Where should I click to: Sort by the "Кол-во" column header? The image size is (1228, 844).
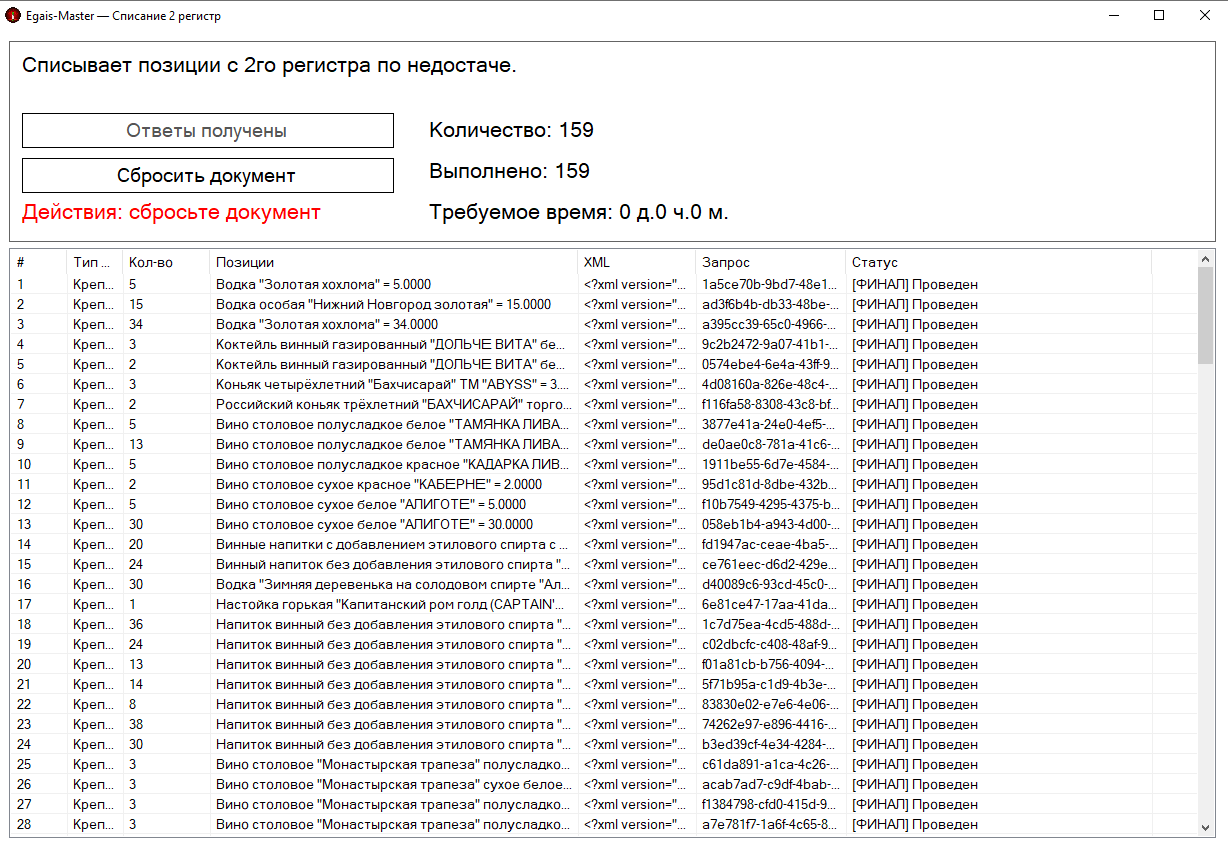coord(151,263)
